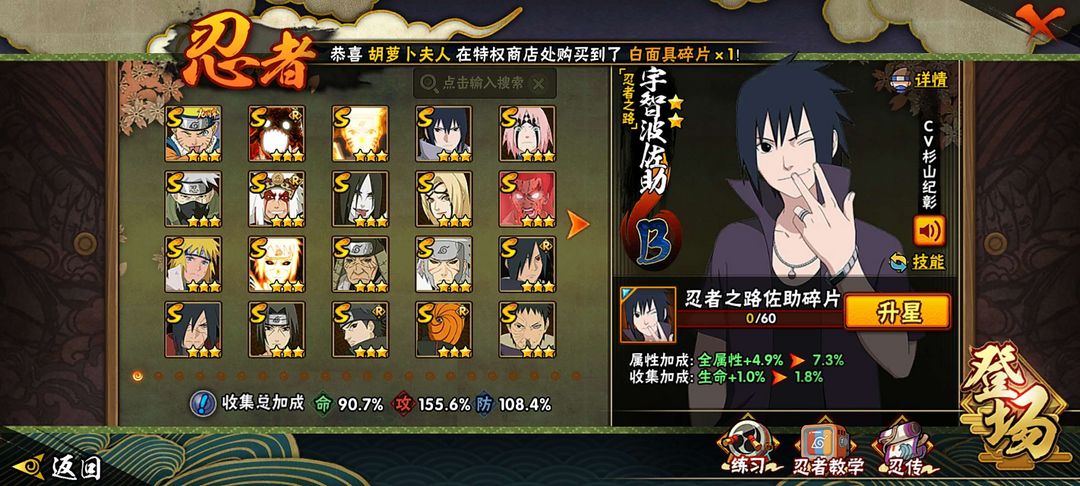Click the 升星 star upgrade button
The width and height of the screenshot is (1080, 486).
(x=898, y=312)
